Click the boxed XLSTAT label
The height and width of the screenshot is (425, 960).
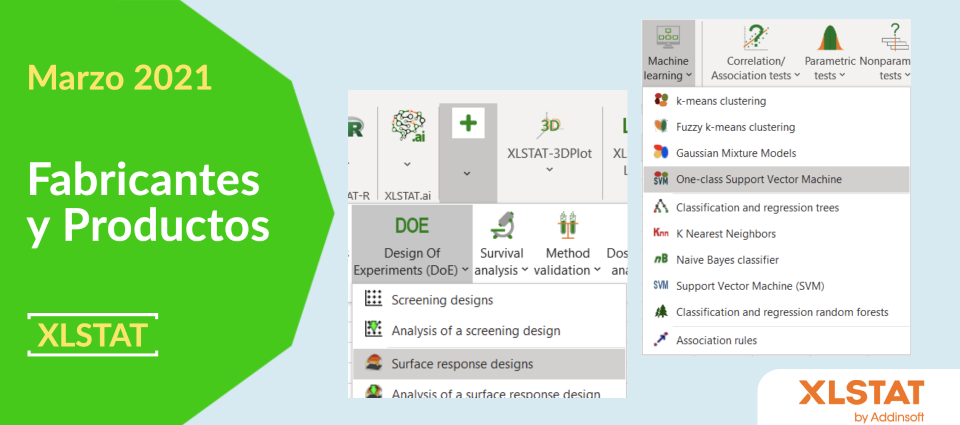click(93, 335)
